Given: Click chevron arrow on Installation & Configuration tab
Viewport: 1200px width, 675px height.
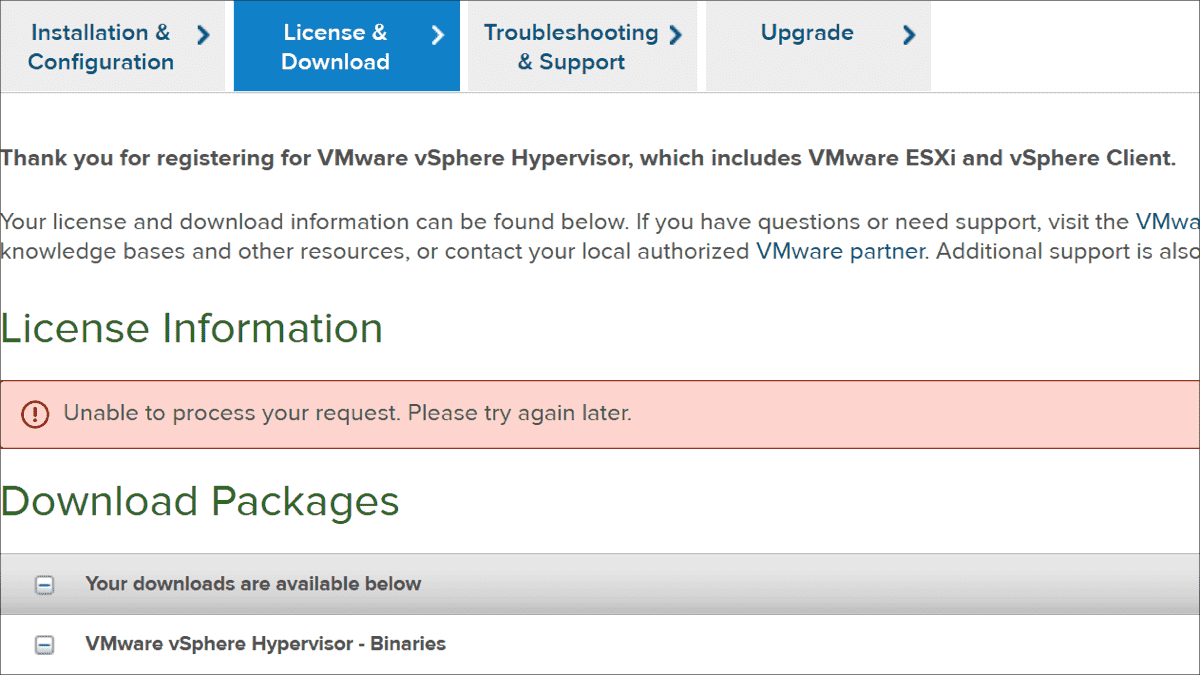Looking at the screenshot, I should pos(203,33).
